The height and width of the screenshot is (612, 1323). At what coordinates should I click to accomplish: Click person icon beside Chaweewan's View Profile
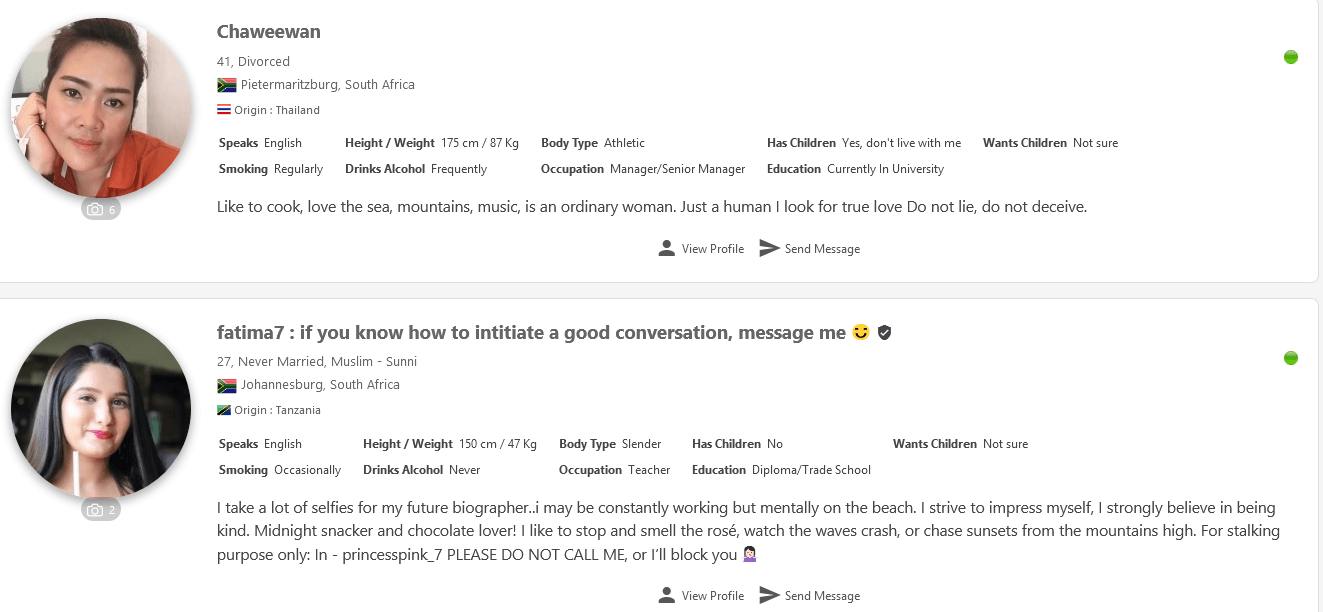(x=667, y=248)
